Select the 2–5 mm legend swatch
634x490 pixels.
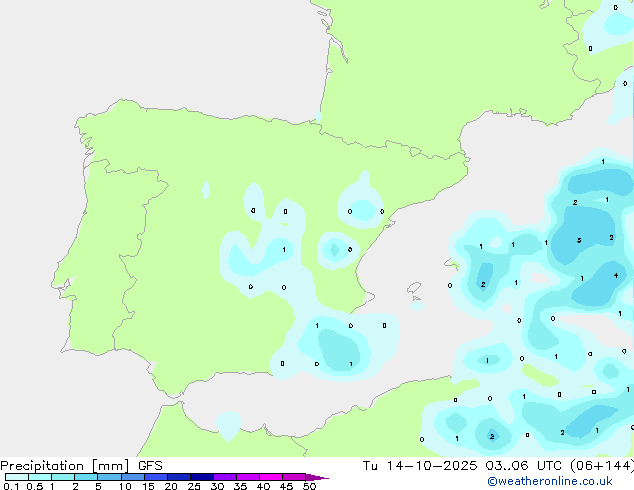pos(86,477)
